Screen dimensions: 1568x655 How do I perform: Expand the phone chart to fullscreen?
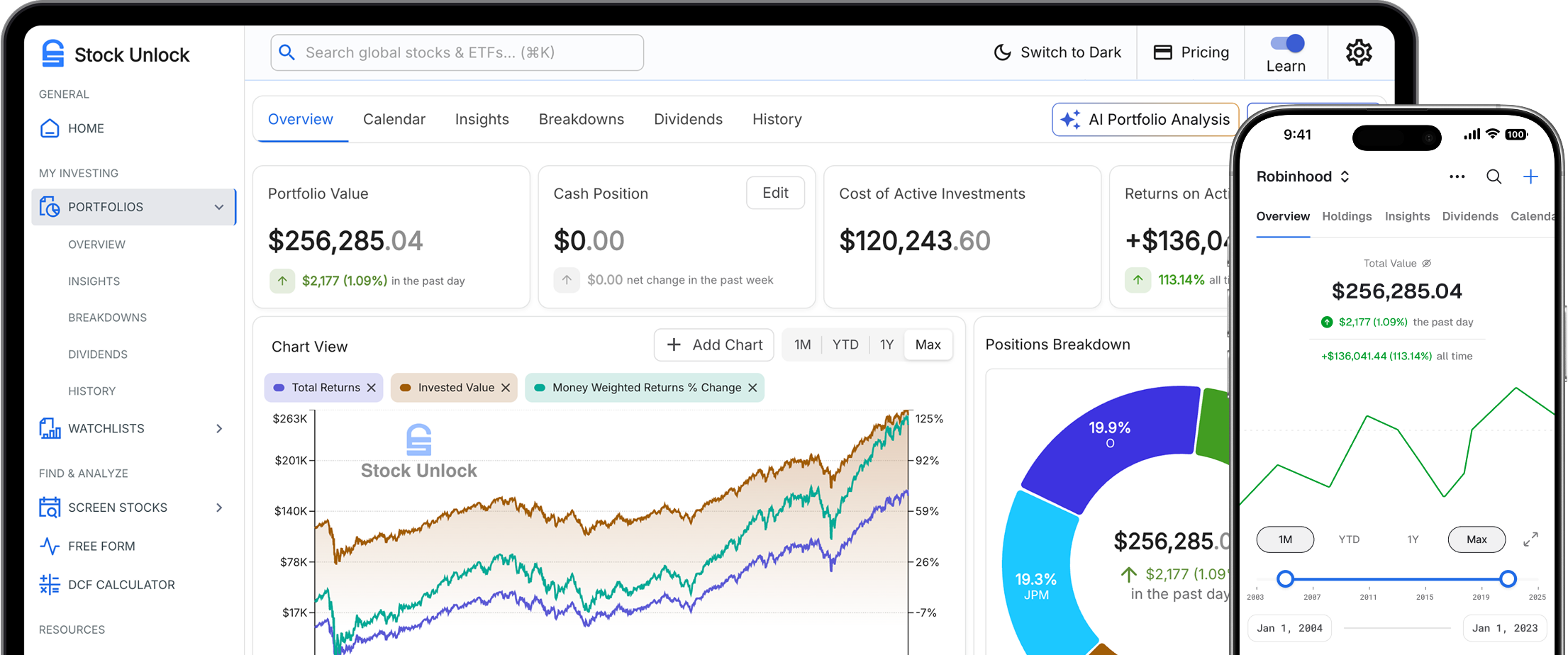coord(1530,539)
